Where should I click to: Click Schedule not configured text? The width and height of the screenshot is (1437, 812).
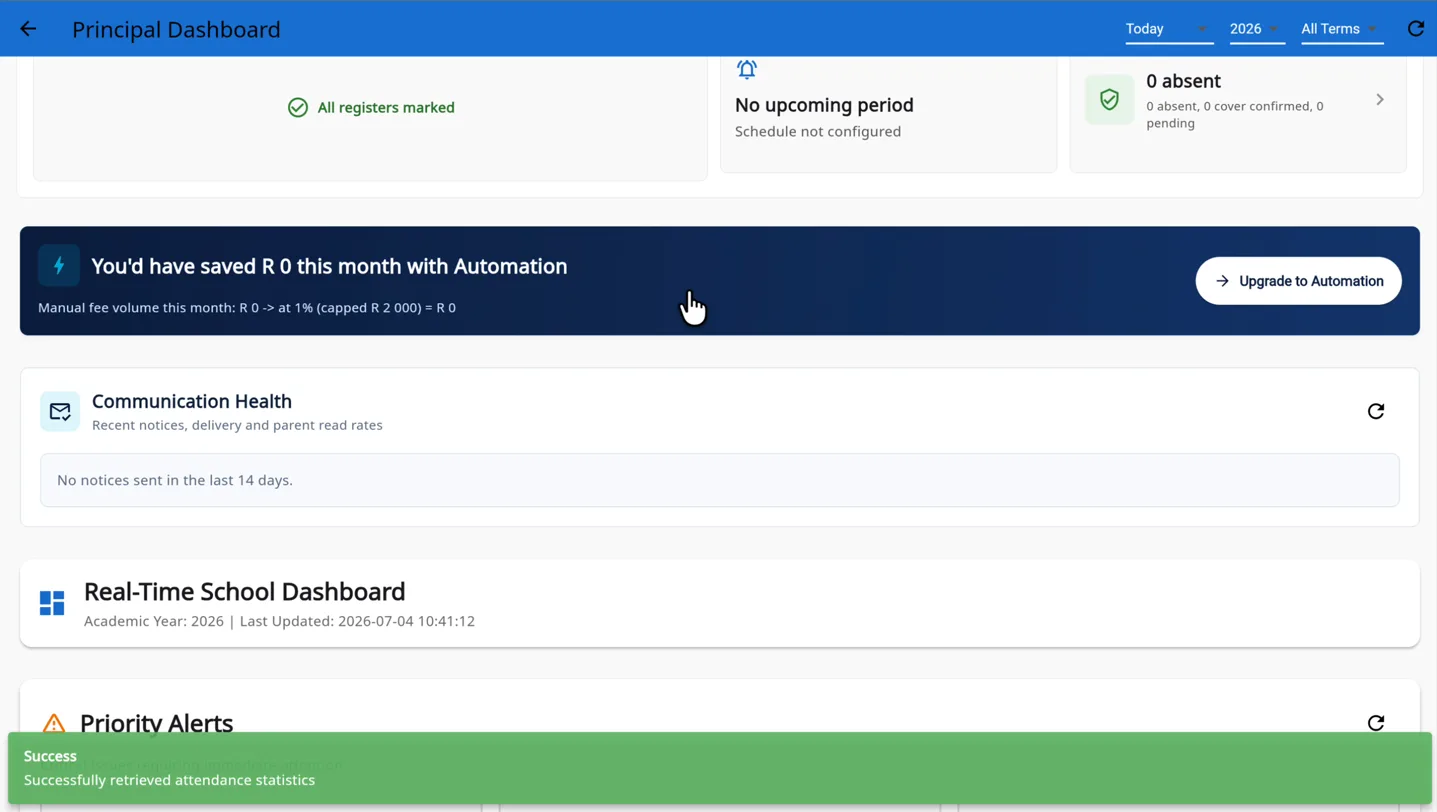tap(818, 131)
